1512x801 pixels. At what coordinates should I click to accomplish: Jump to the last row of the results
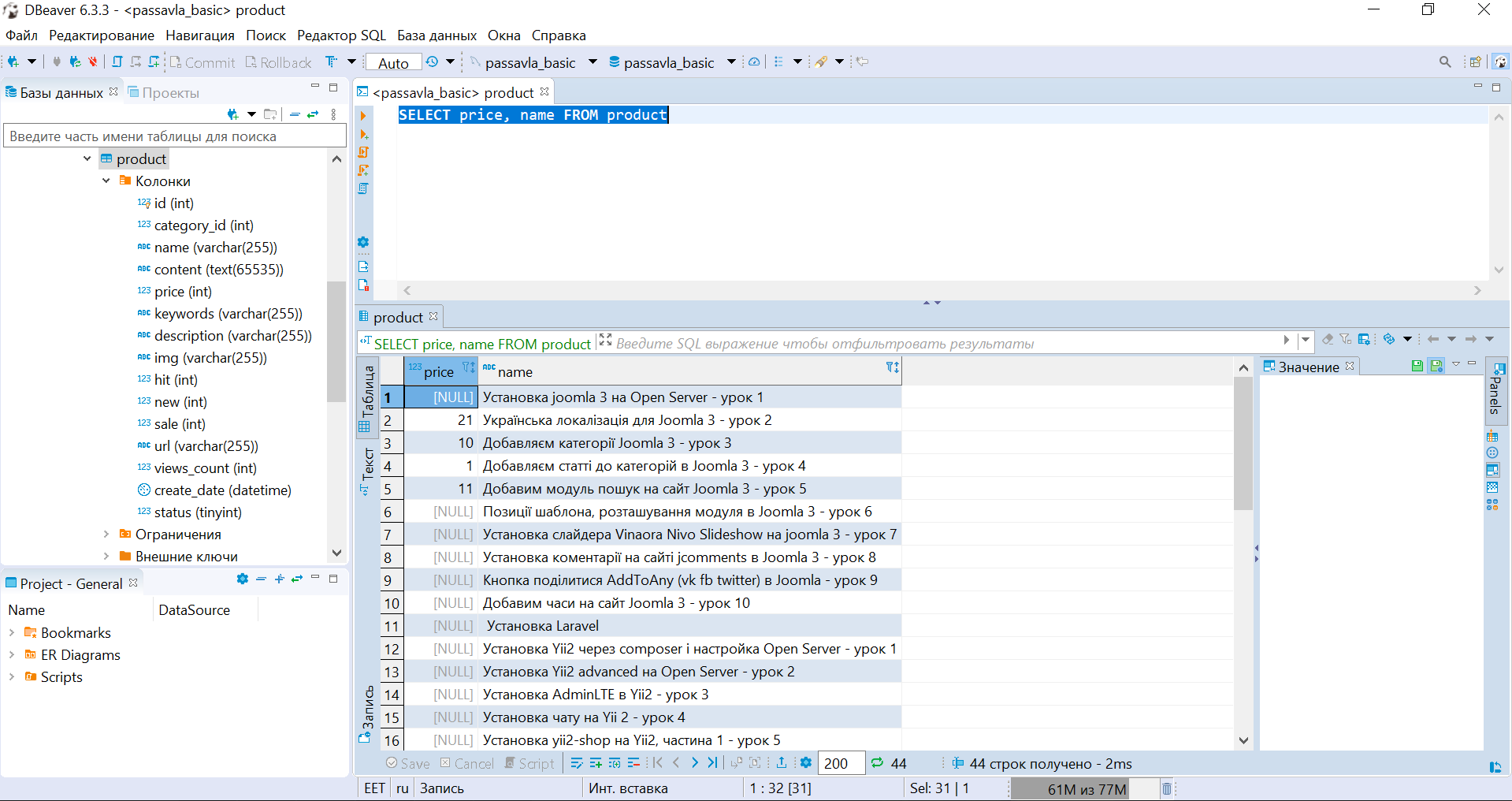tap(712, 763)
